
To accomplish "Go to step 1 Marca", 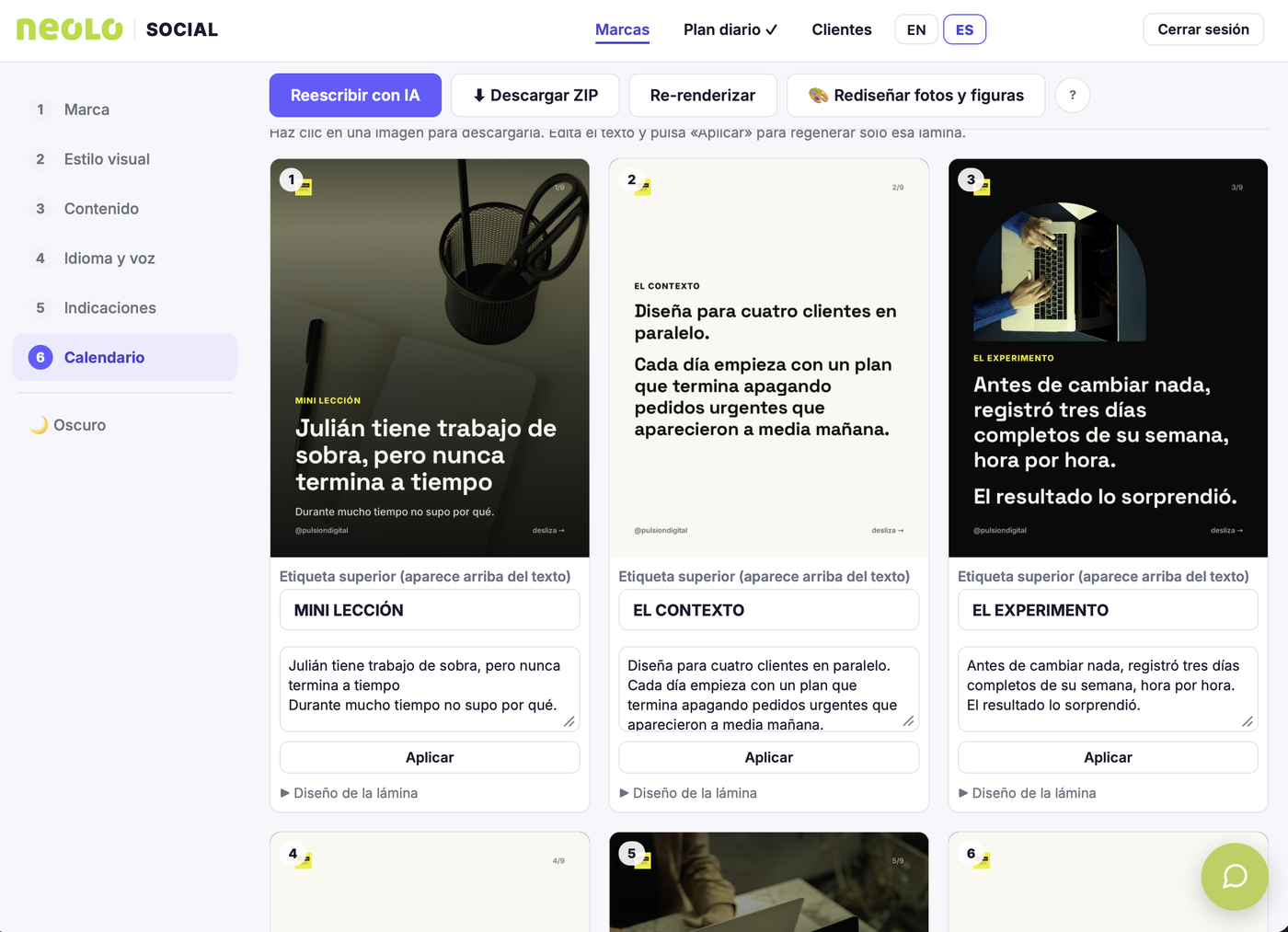I will (x=125, y=109).
